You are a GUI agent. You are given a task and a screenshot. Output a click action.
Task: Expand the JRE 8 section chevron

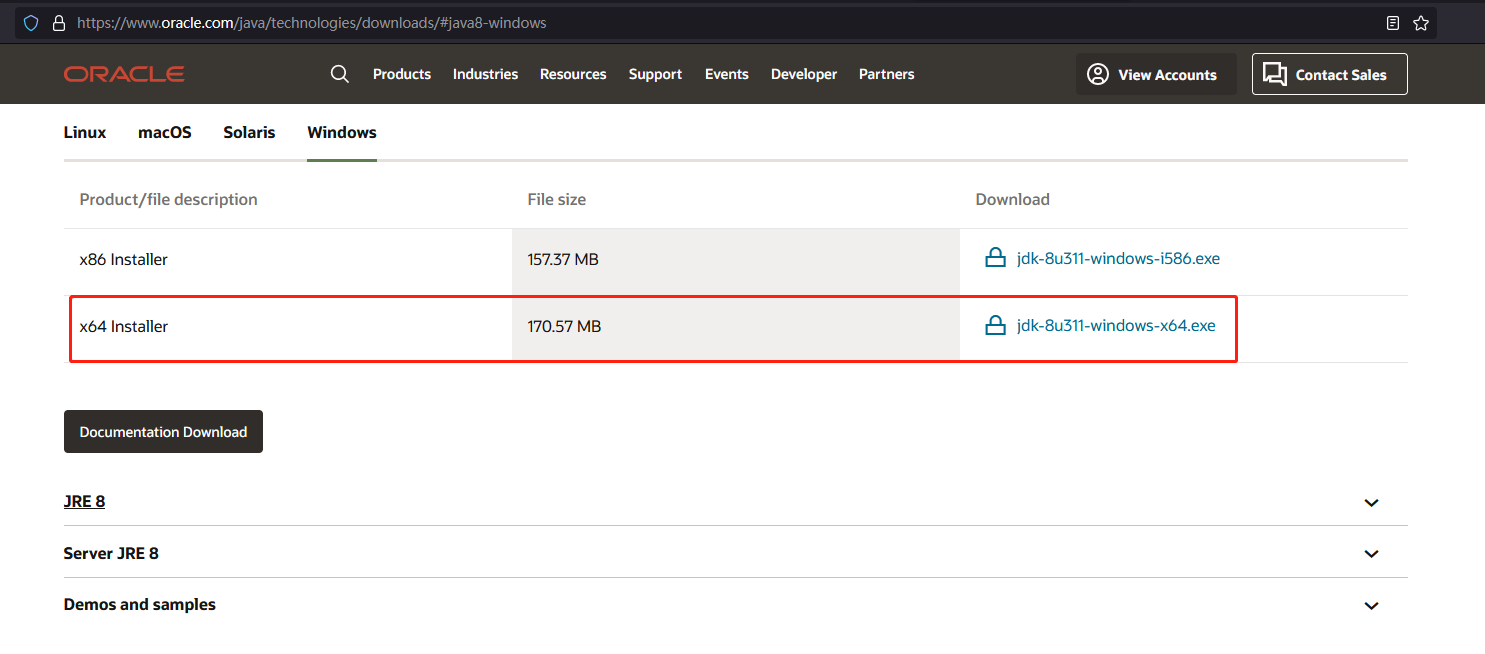[1371, 502]
